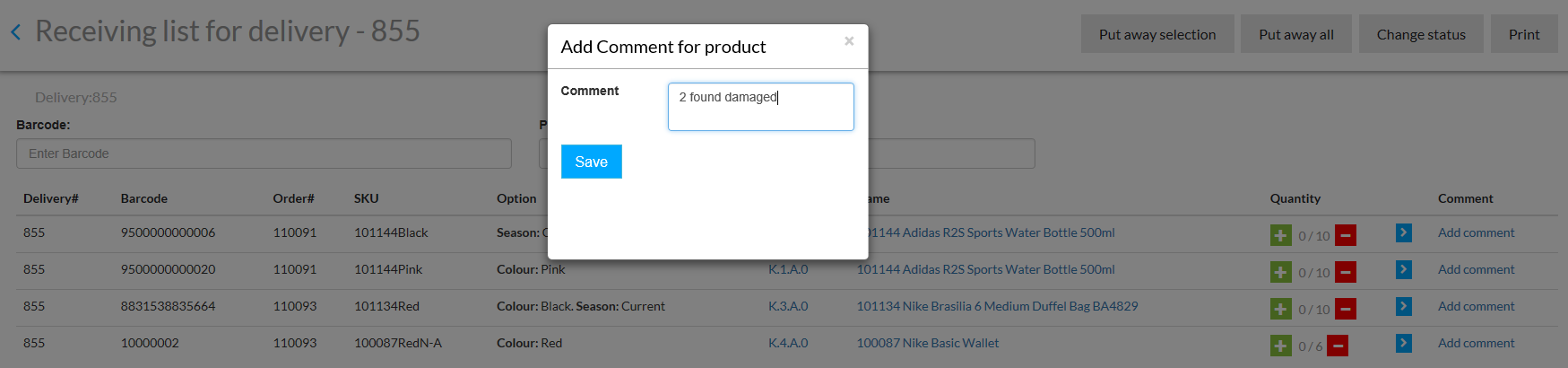Click red minus for Nike Basic Wallet
The width and height of the screenshot is (1568, 368).
point(1338,346)
